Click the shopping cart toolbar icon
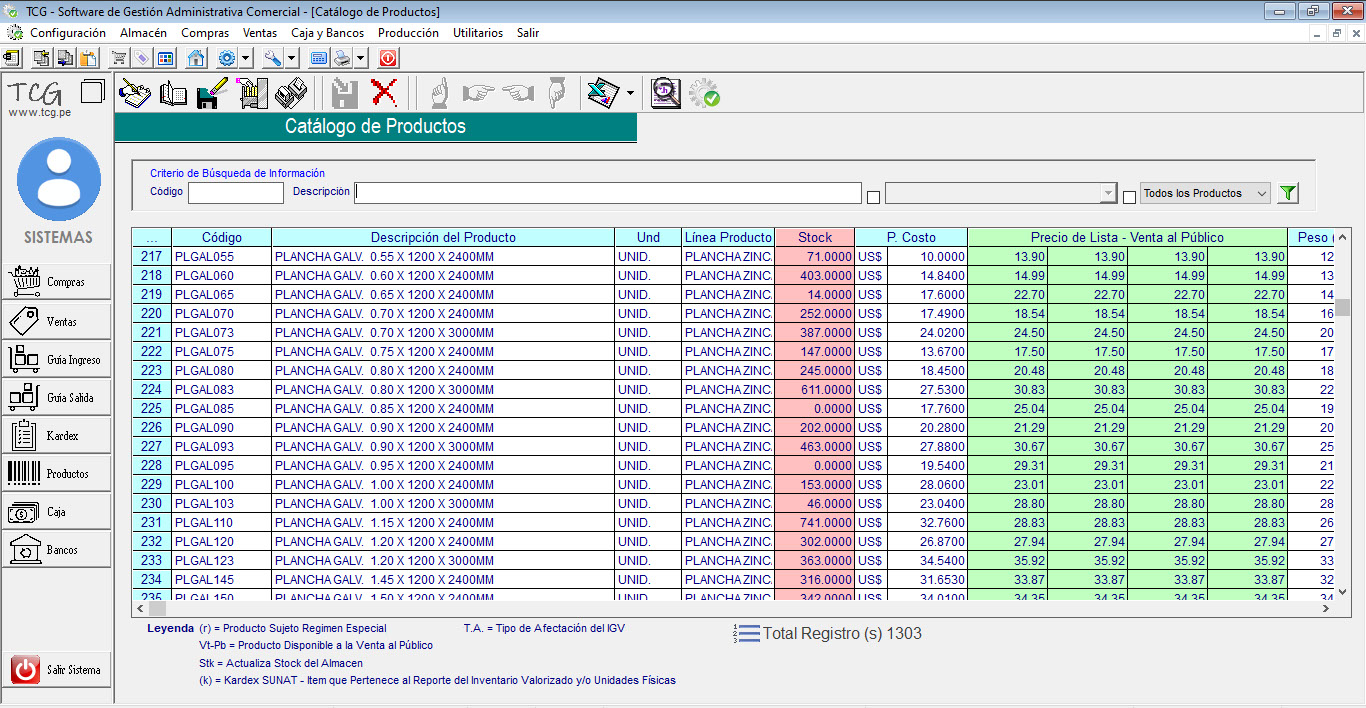The height and width of the screenshot is (708, 1366). [x=119, y=58]
